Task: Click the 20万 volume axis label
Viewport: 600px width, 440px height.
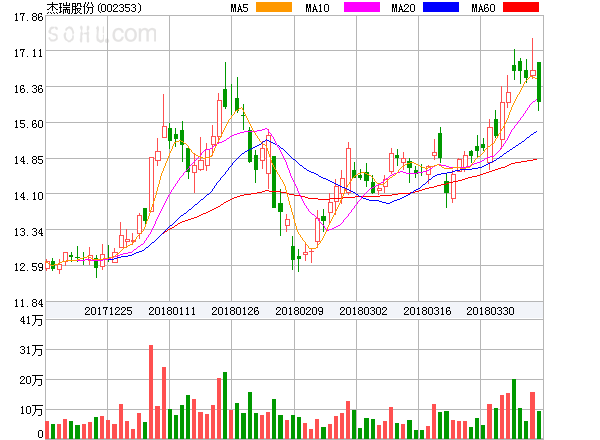Action: coord(31,380)
